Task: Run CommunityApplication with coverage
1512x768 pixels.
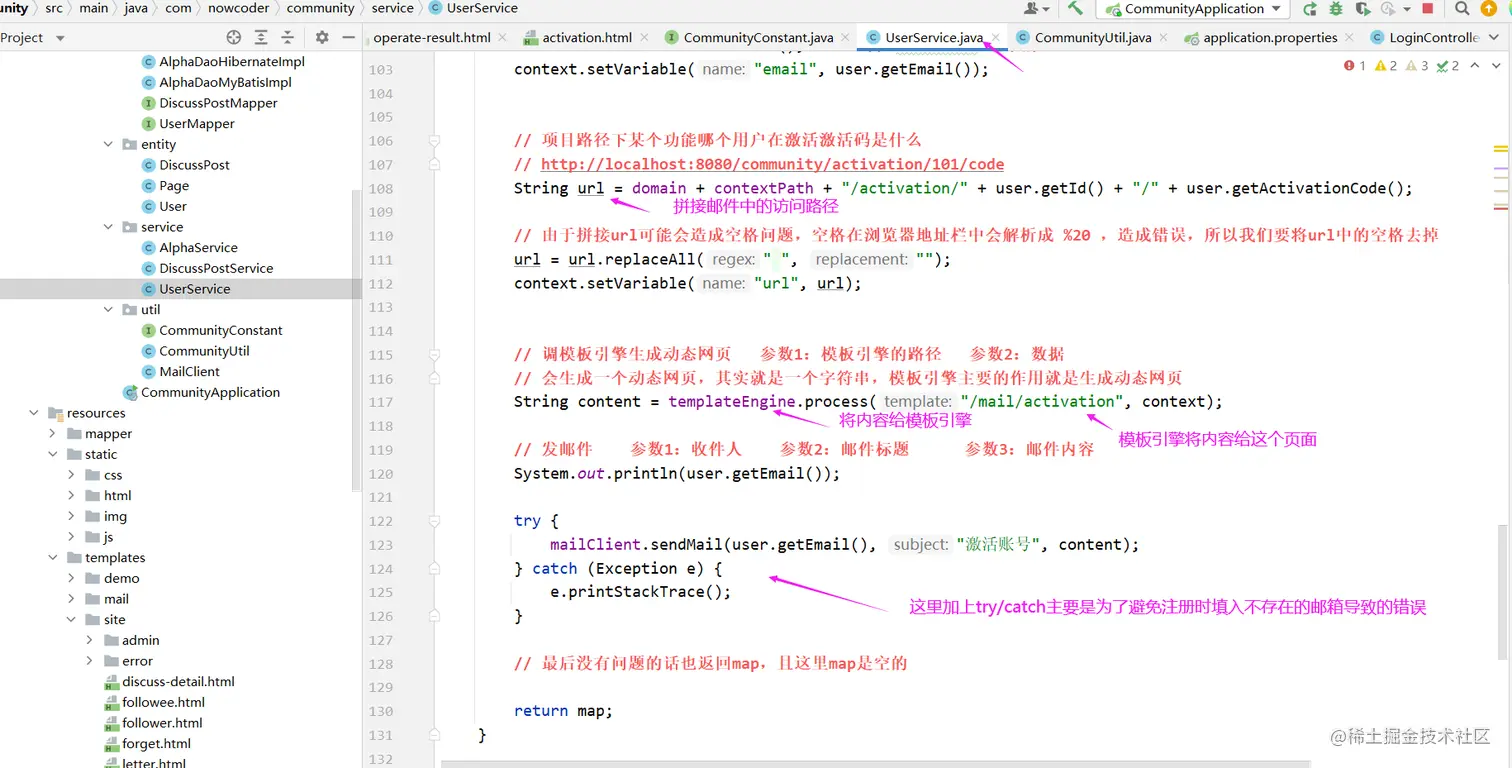Action: (x=1362, y=8)
